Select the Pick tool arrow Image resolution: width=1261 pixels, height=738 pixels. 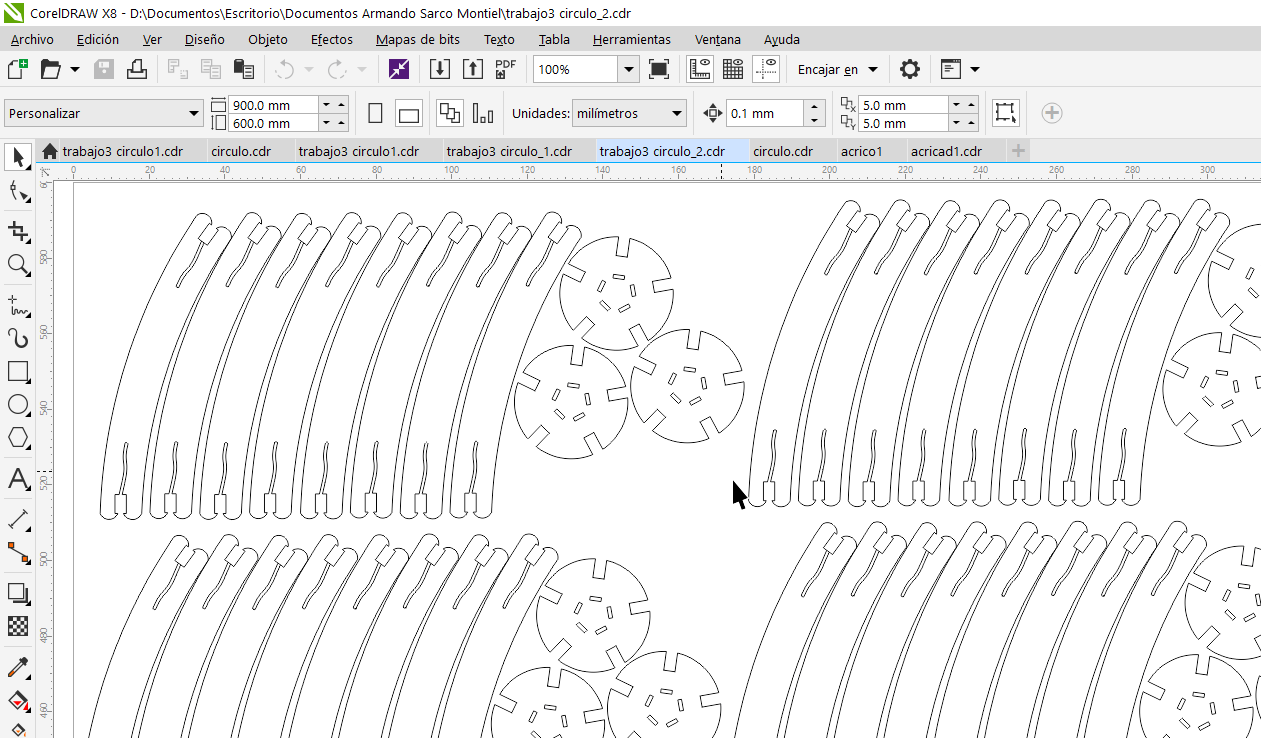(x=18, y=157)
